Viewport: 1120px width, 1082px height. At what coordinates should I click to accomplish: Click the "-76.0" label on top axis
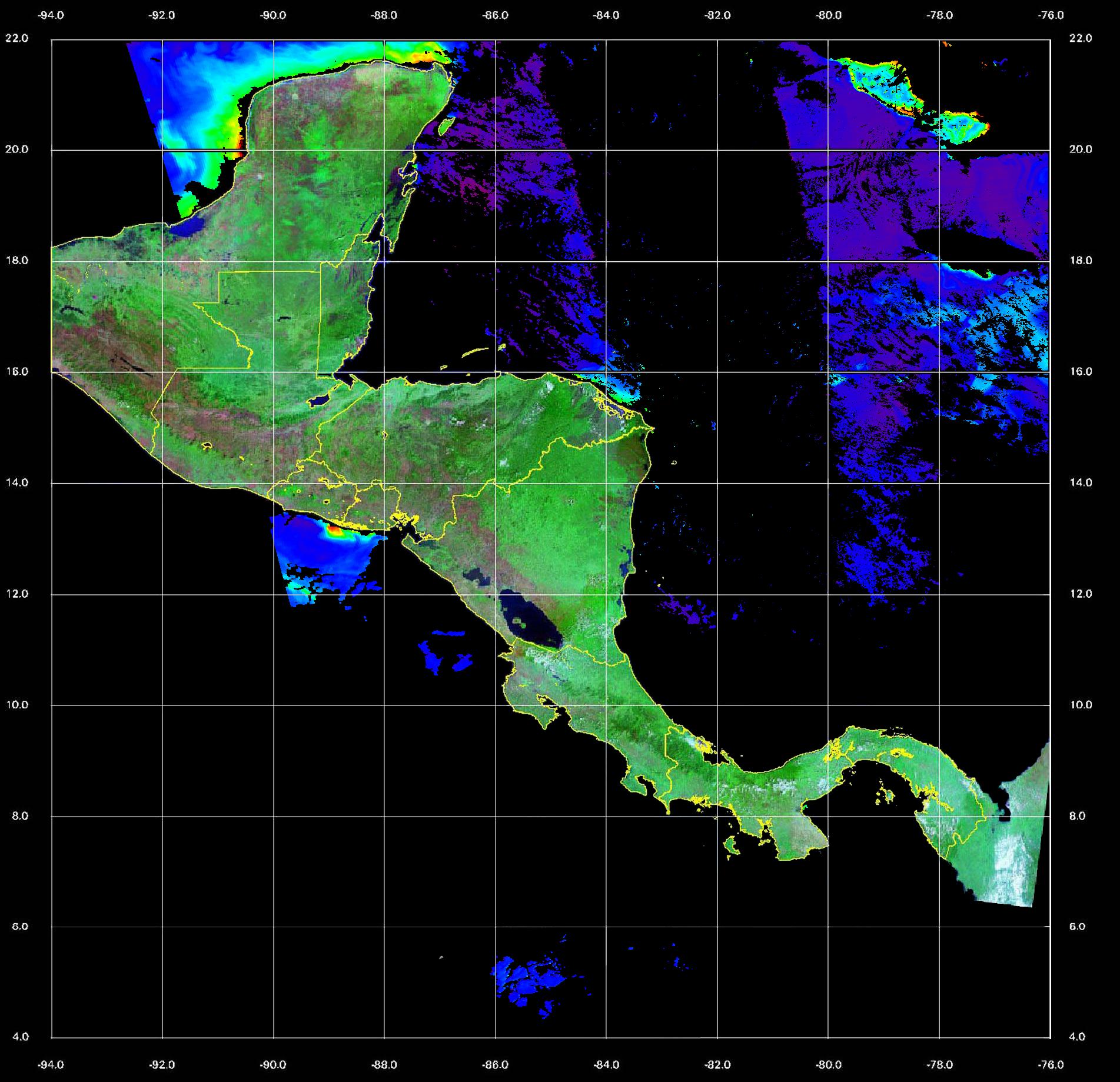pyautogui.click(x=1051, y=15)
